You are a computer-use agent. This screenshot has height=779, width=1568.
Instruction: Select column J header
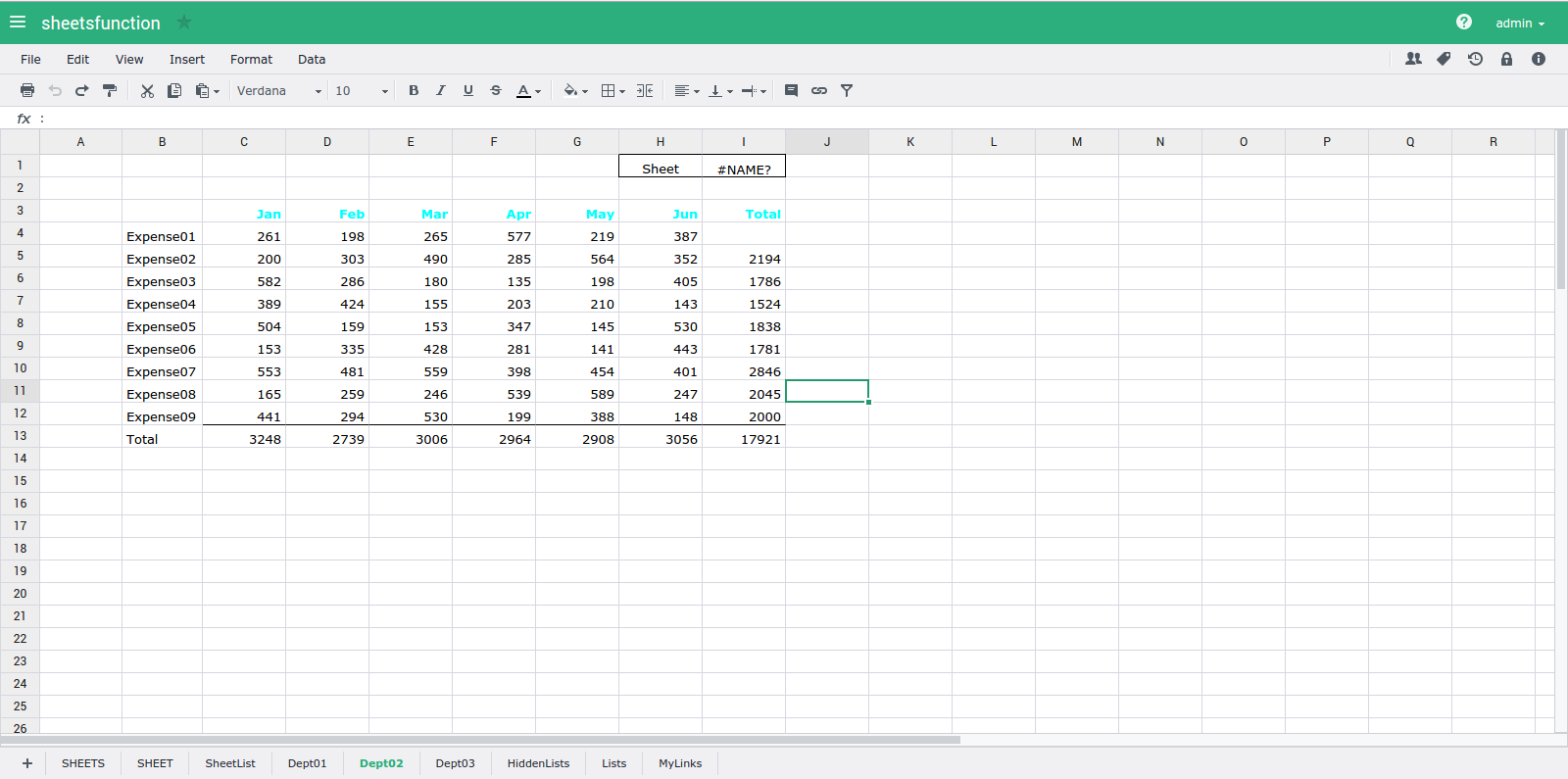(827, 142)
